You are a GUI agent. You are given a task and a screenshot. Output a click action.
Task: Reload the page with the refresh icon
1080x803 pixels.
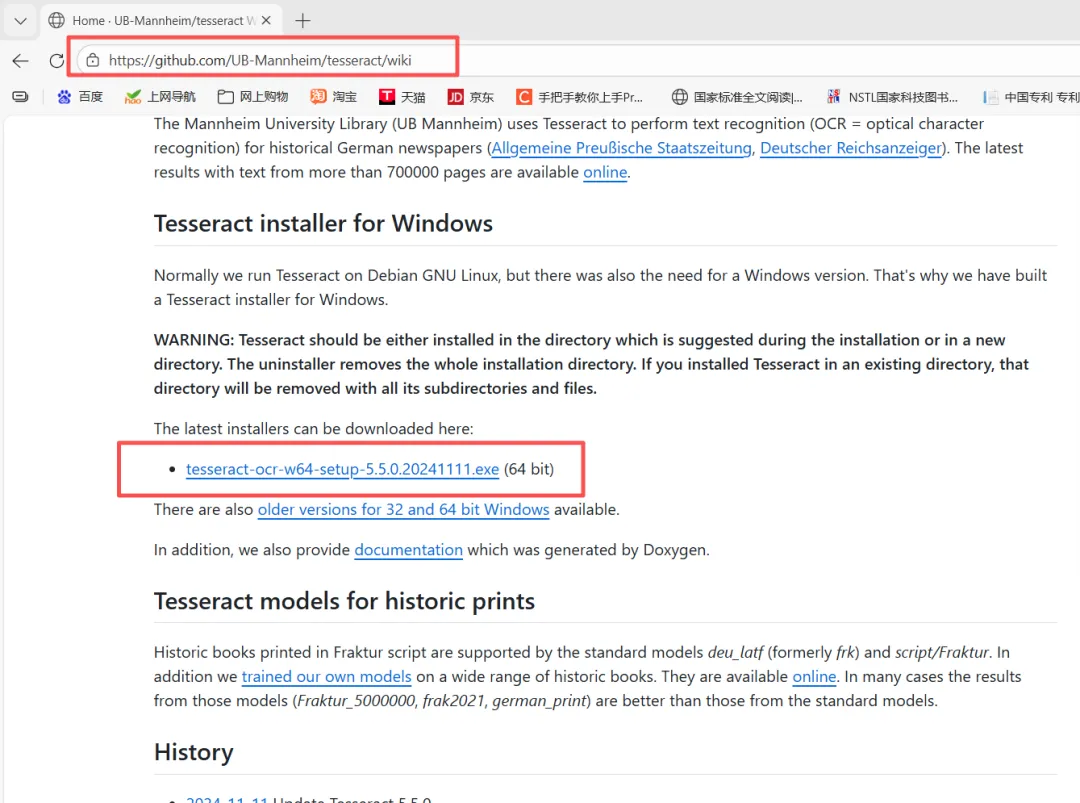pos(57,61)
